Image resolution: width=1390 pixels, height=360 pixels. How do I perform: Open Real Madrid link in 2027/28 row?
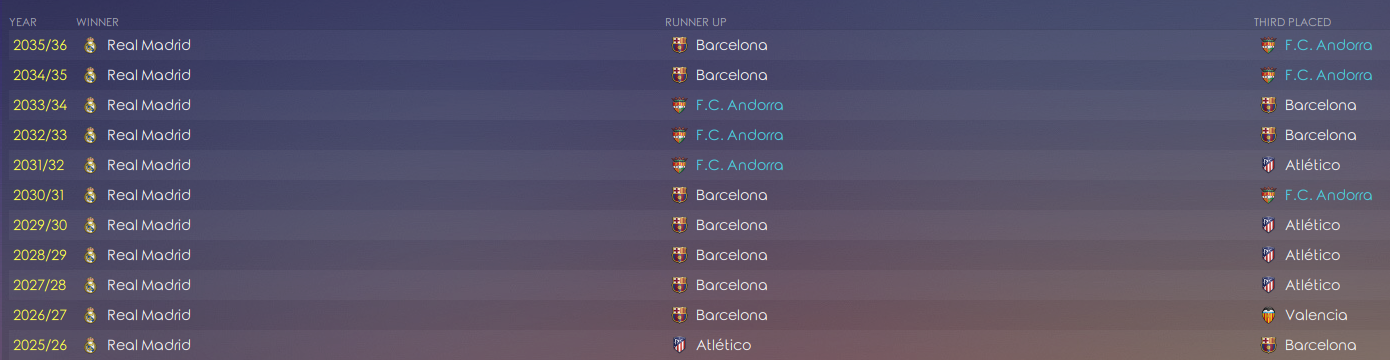tap(149, 285)
